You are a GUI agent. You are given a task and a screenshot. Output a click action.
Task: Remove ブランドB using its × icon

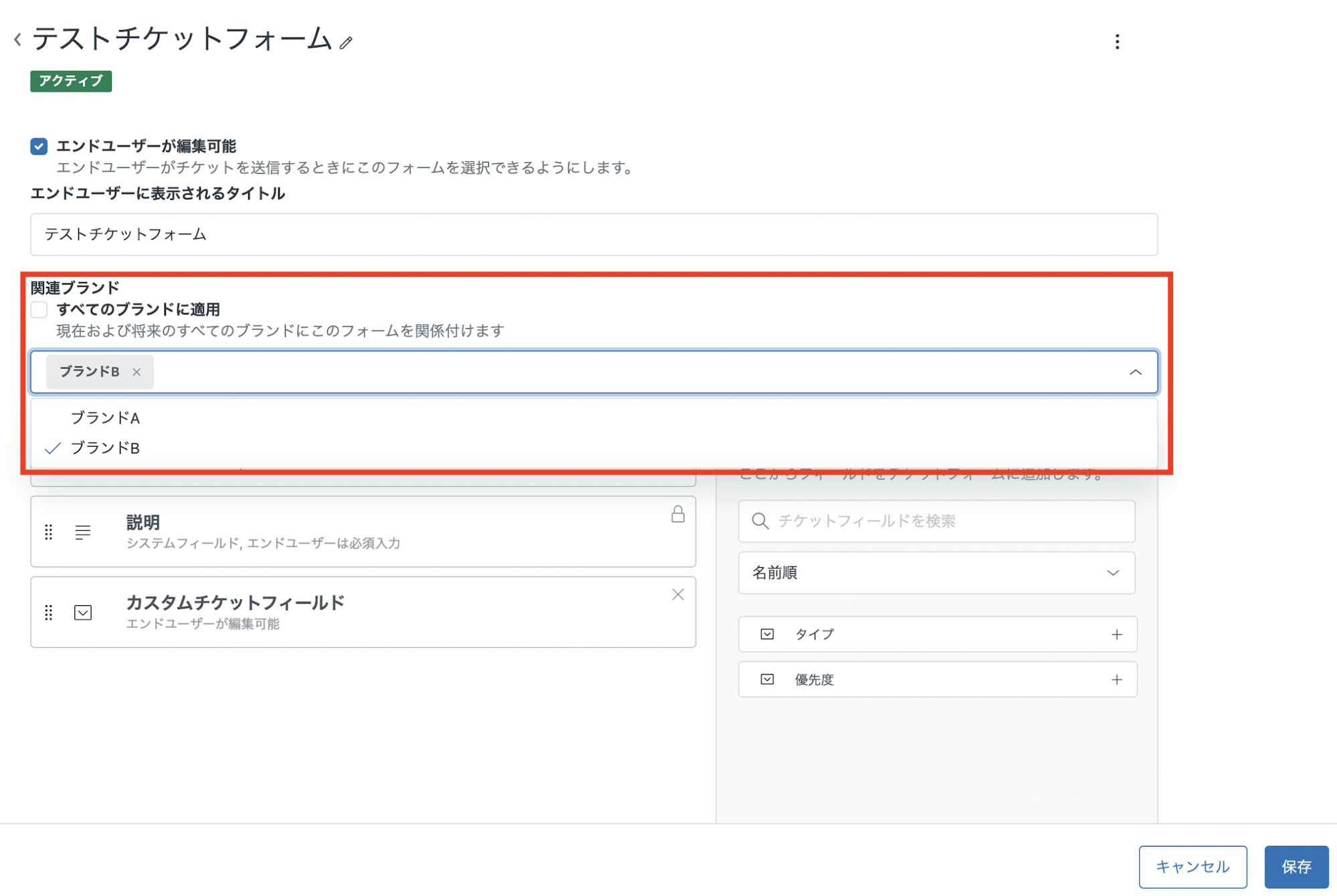tap(137, 372)
